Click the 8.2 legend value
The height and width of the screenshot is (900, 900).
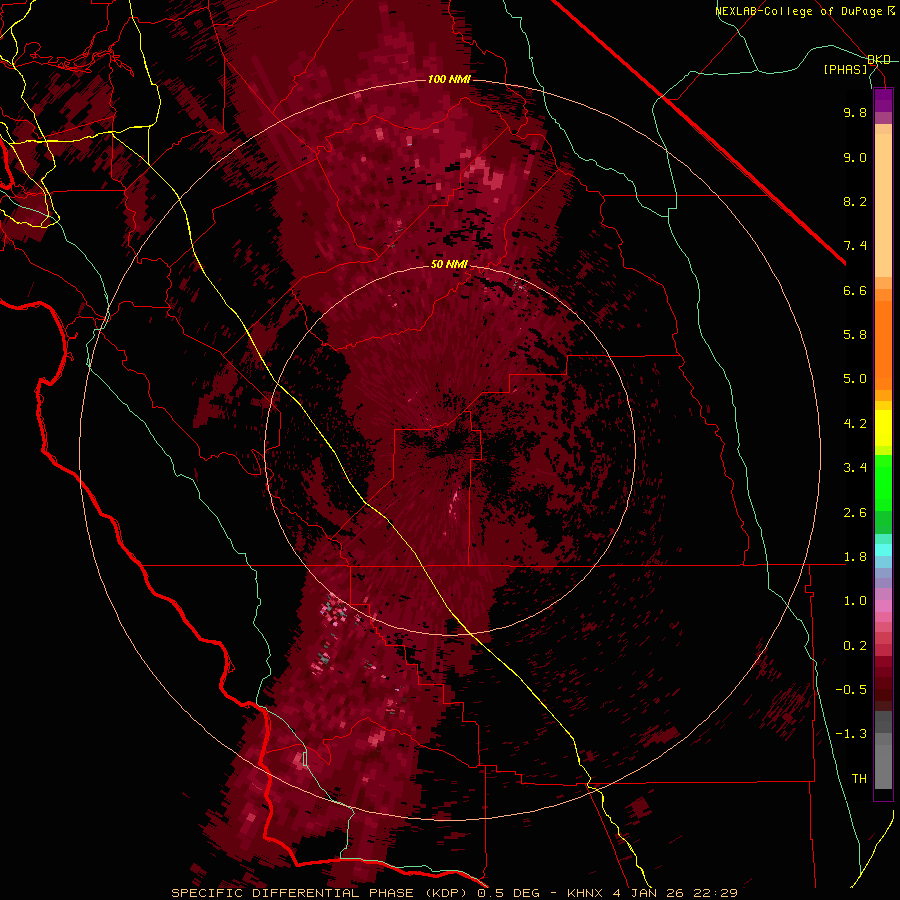click(x=855, y=201)
